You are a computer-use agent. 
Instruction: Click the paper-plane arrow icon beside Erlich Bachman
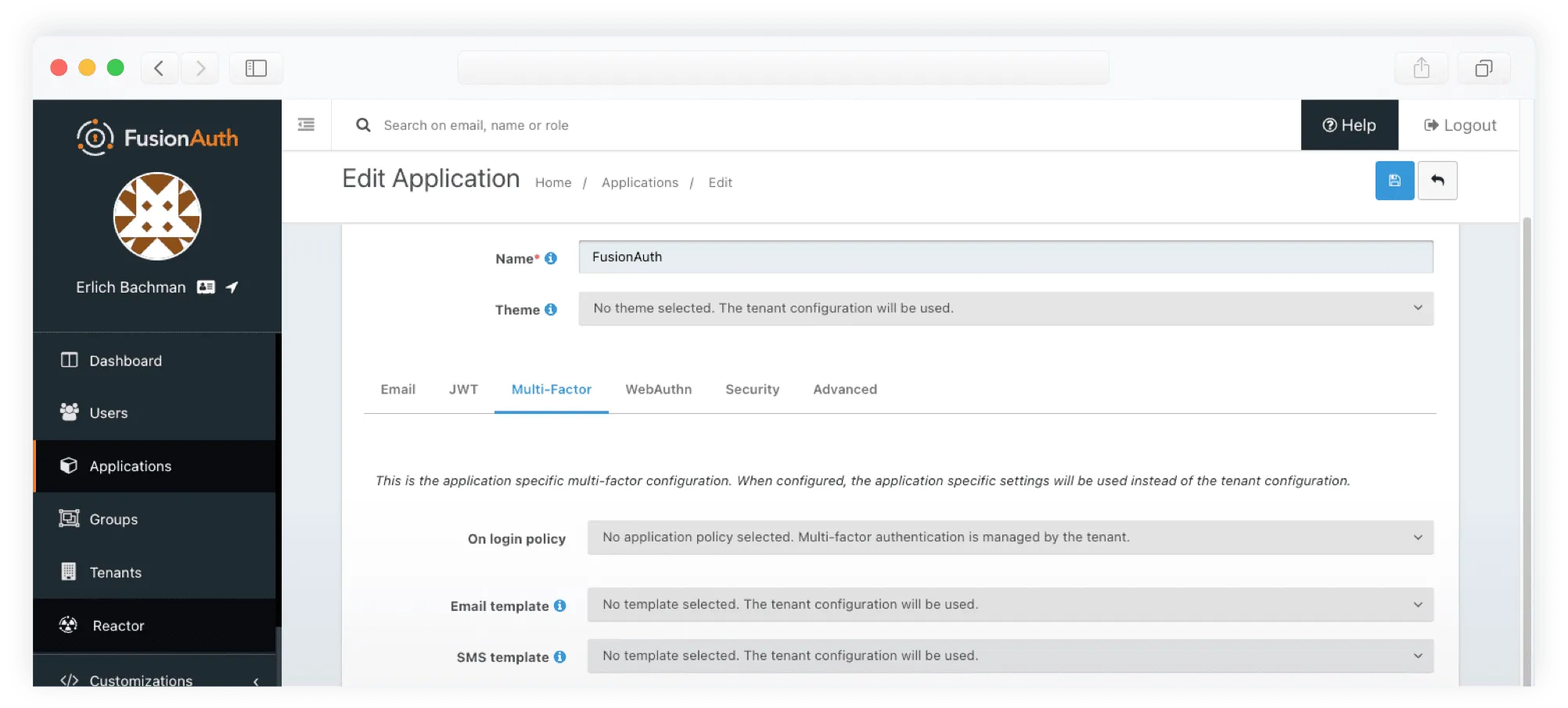point(232,287)
